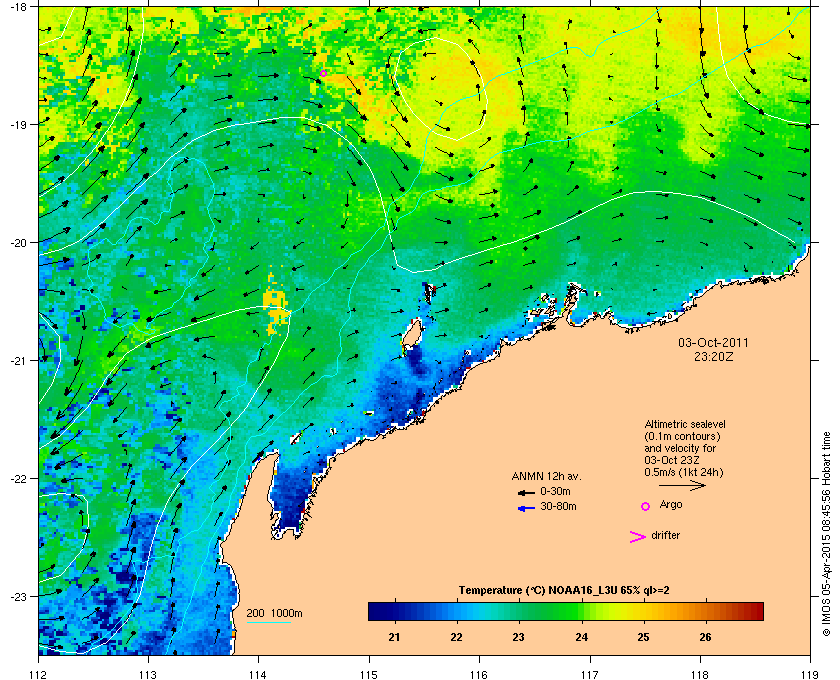Click the Temperature NOAA16_L3U colorbar title
Image resolution: width=840 pixels, height=680 pixels.
tap(564, 590)
